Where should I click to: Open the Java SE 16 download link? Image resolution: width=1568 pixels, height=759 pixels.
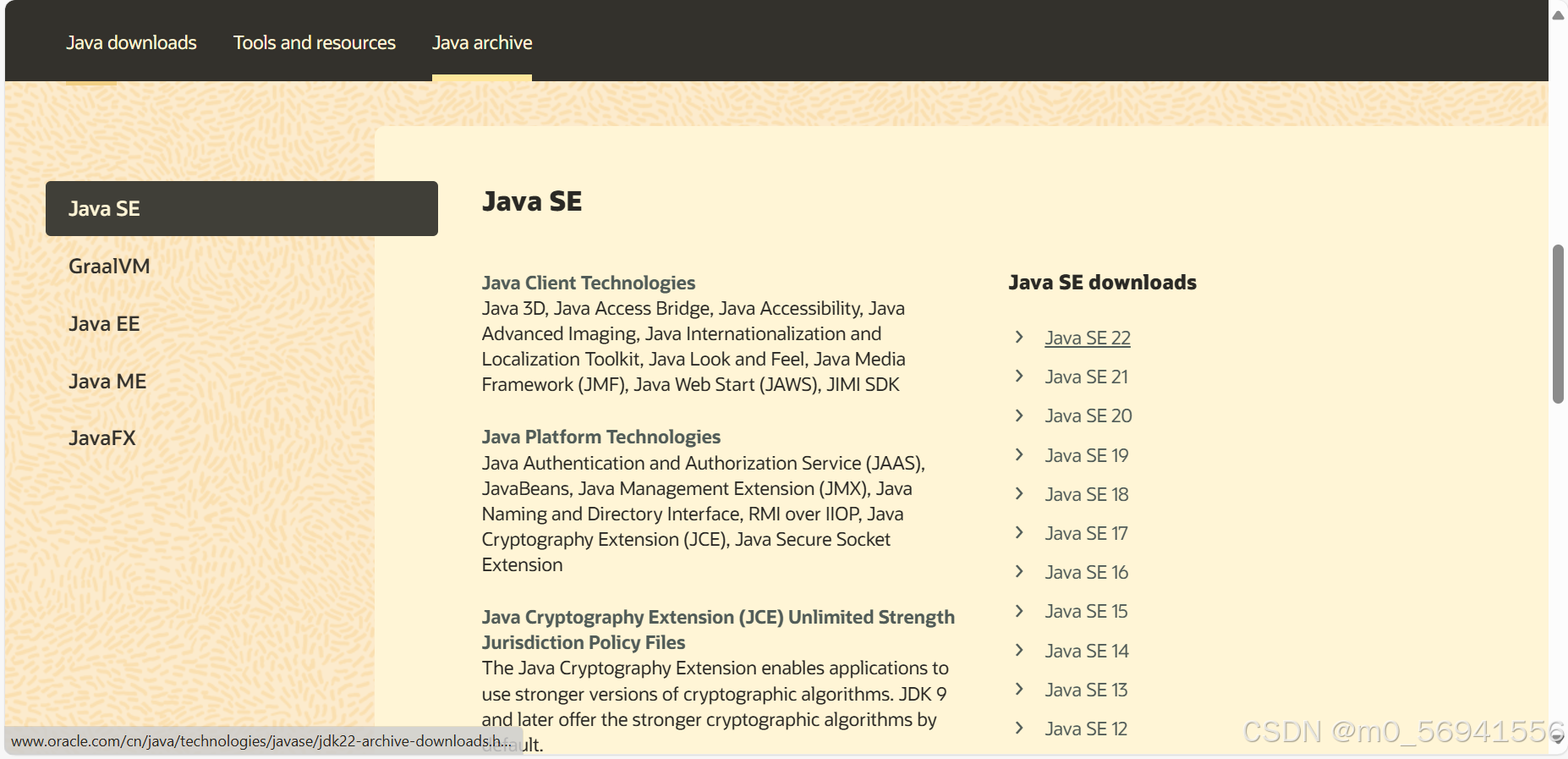tap(1087, 572)
